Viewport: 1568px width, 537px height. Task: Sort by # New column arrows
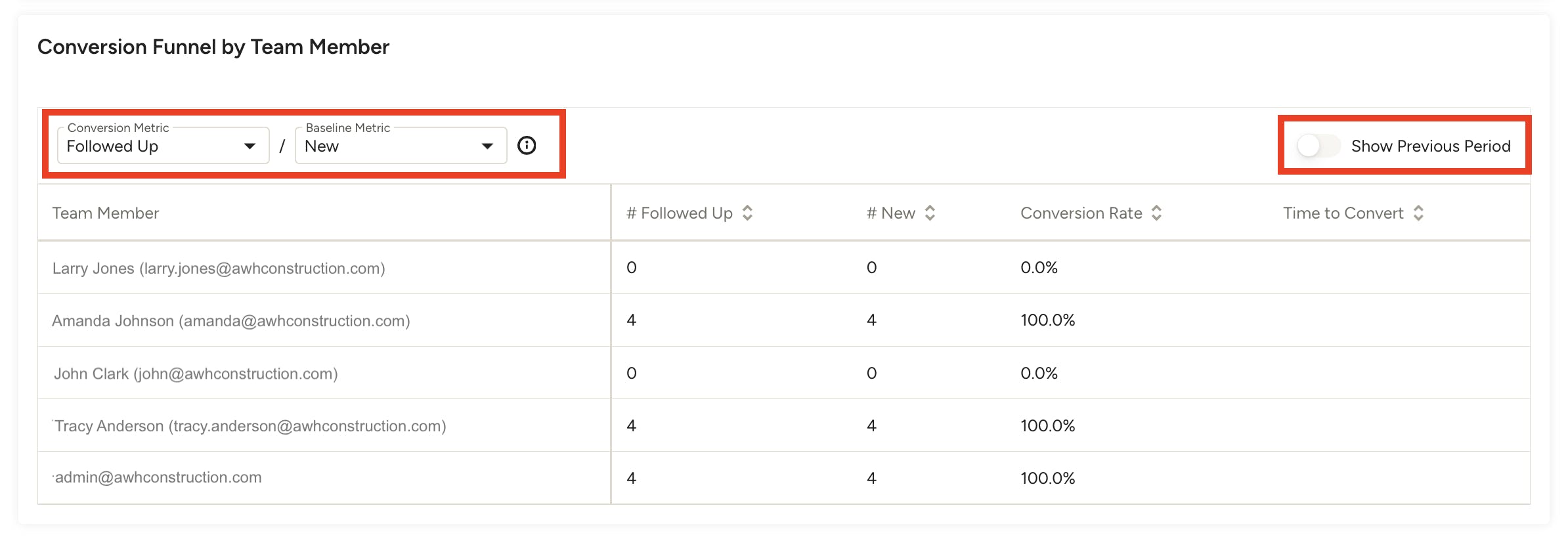930,213
